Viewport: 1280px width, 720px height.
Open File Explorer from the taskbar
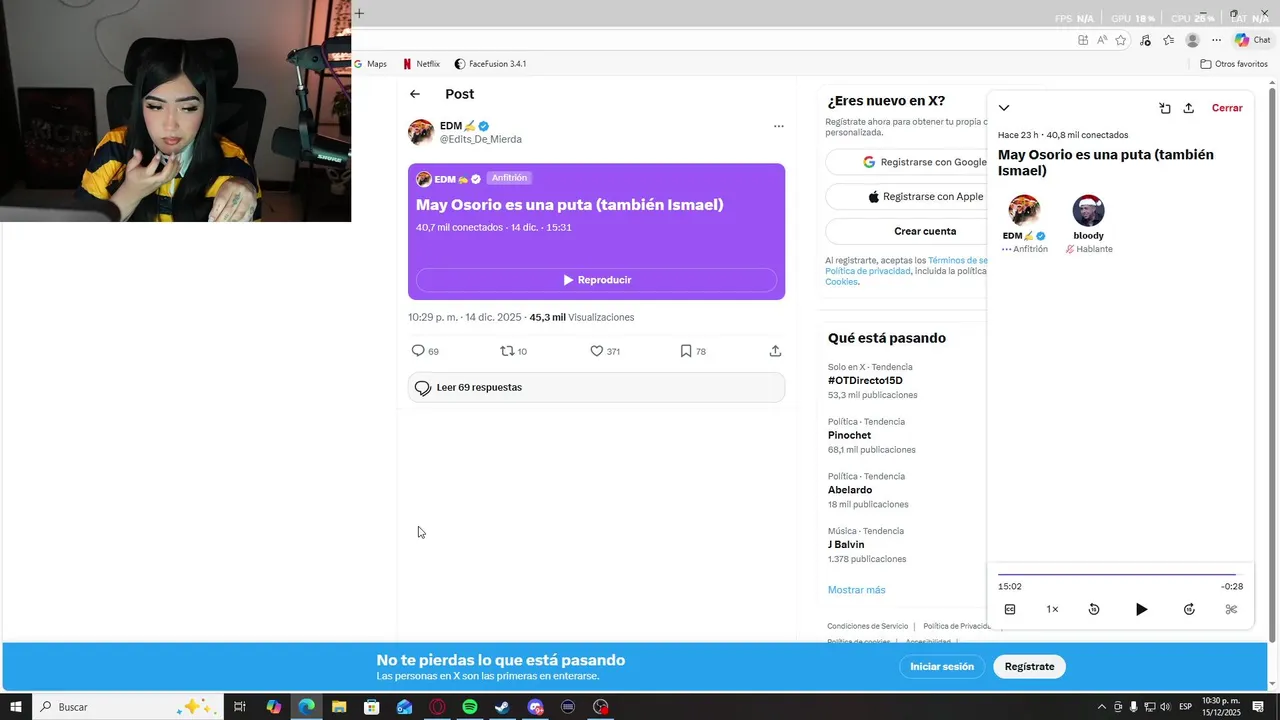pos(339,707)
